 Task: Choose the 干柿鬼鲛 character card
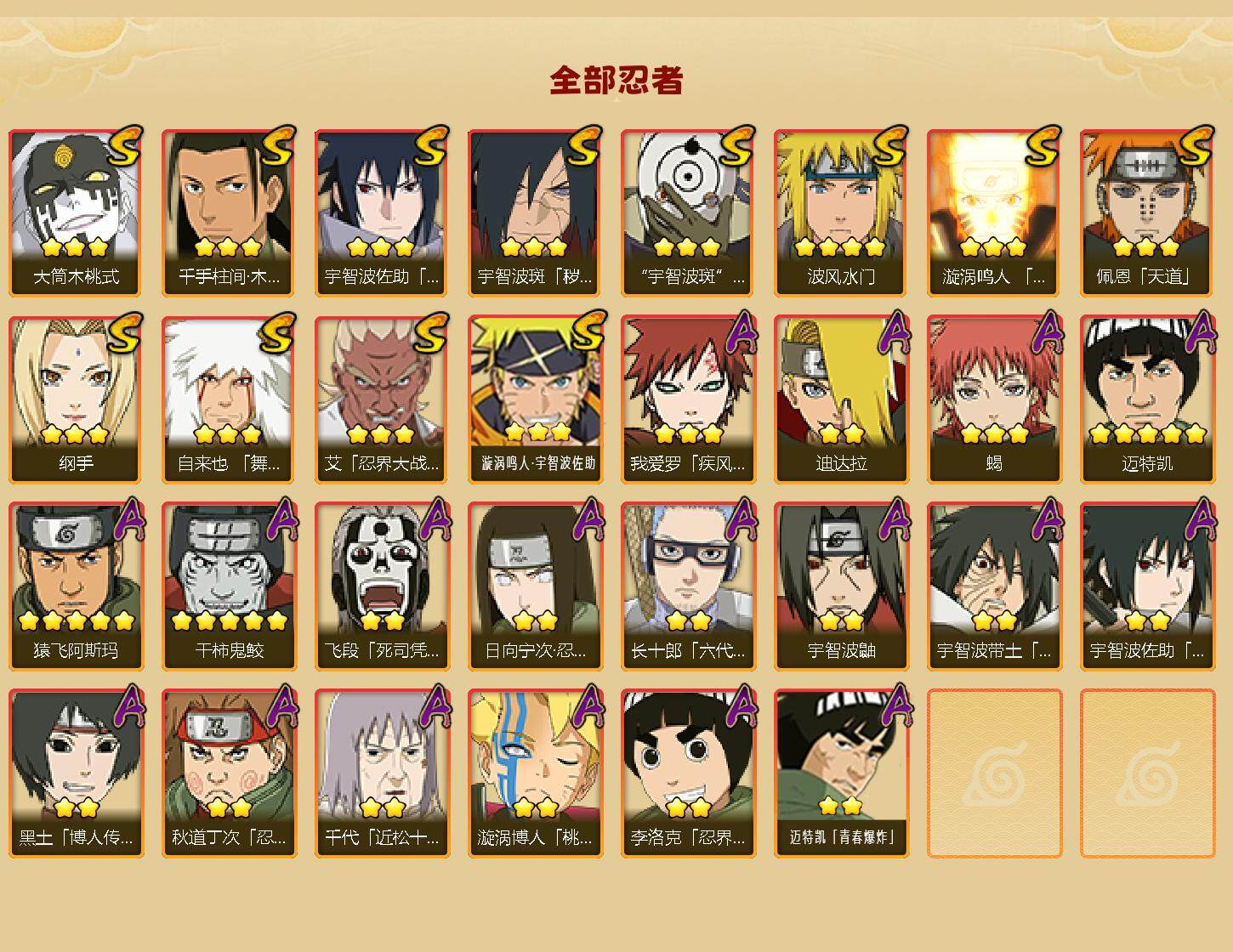[x=229, y=586]
